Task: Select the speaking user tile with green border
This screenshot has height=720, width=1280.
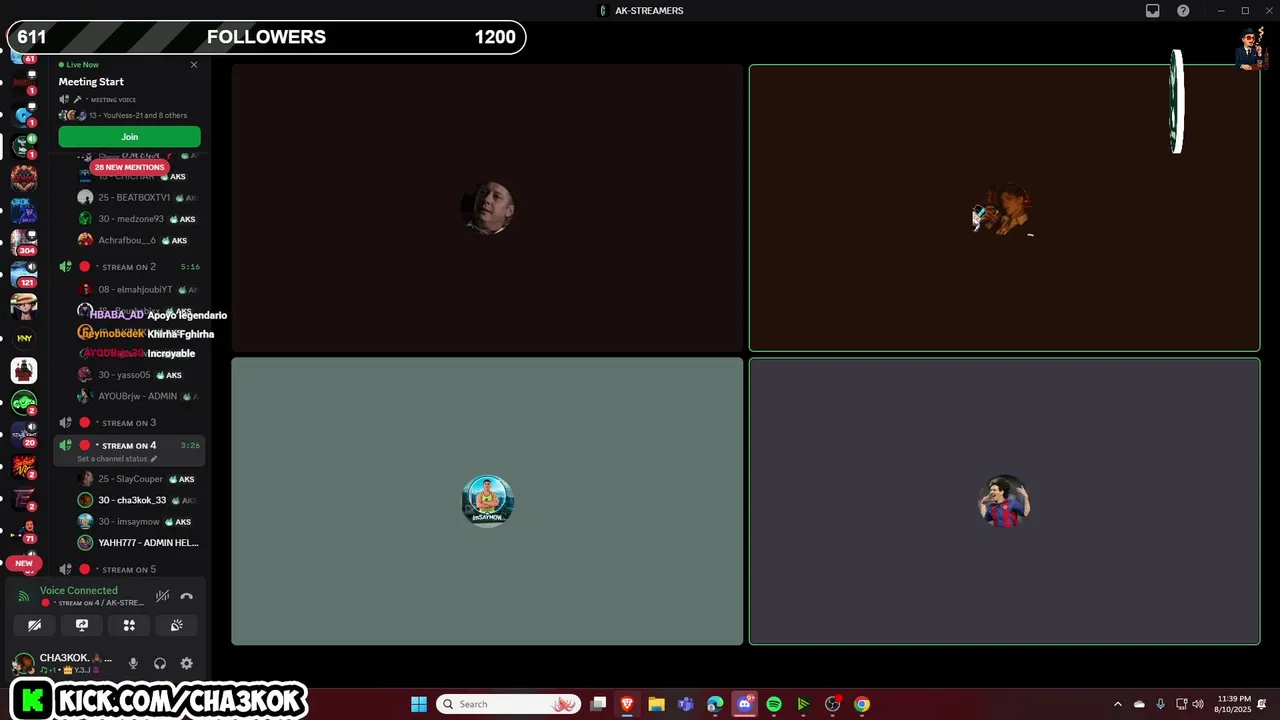Action: tap(1004, 208)
